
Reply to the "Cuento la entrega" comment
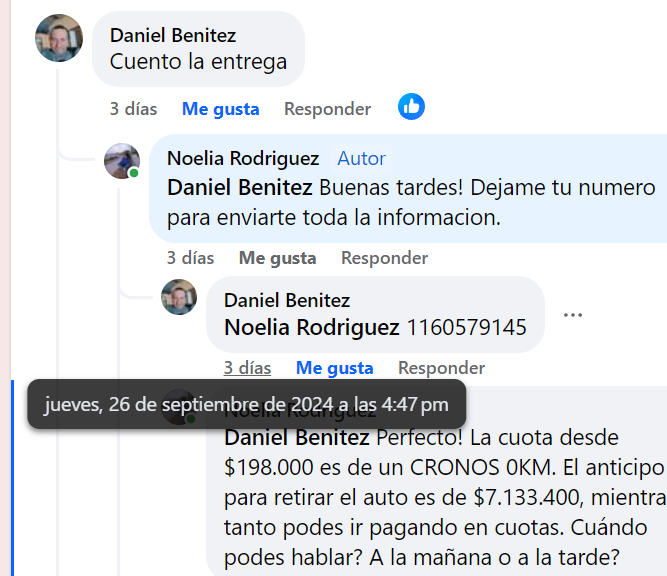click(327, 109)
